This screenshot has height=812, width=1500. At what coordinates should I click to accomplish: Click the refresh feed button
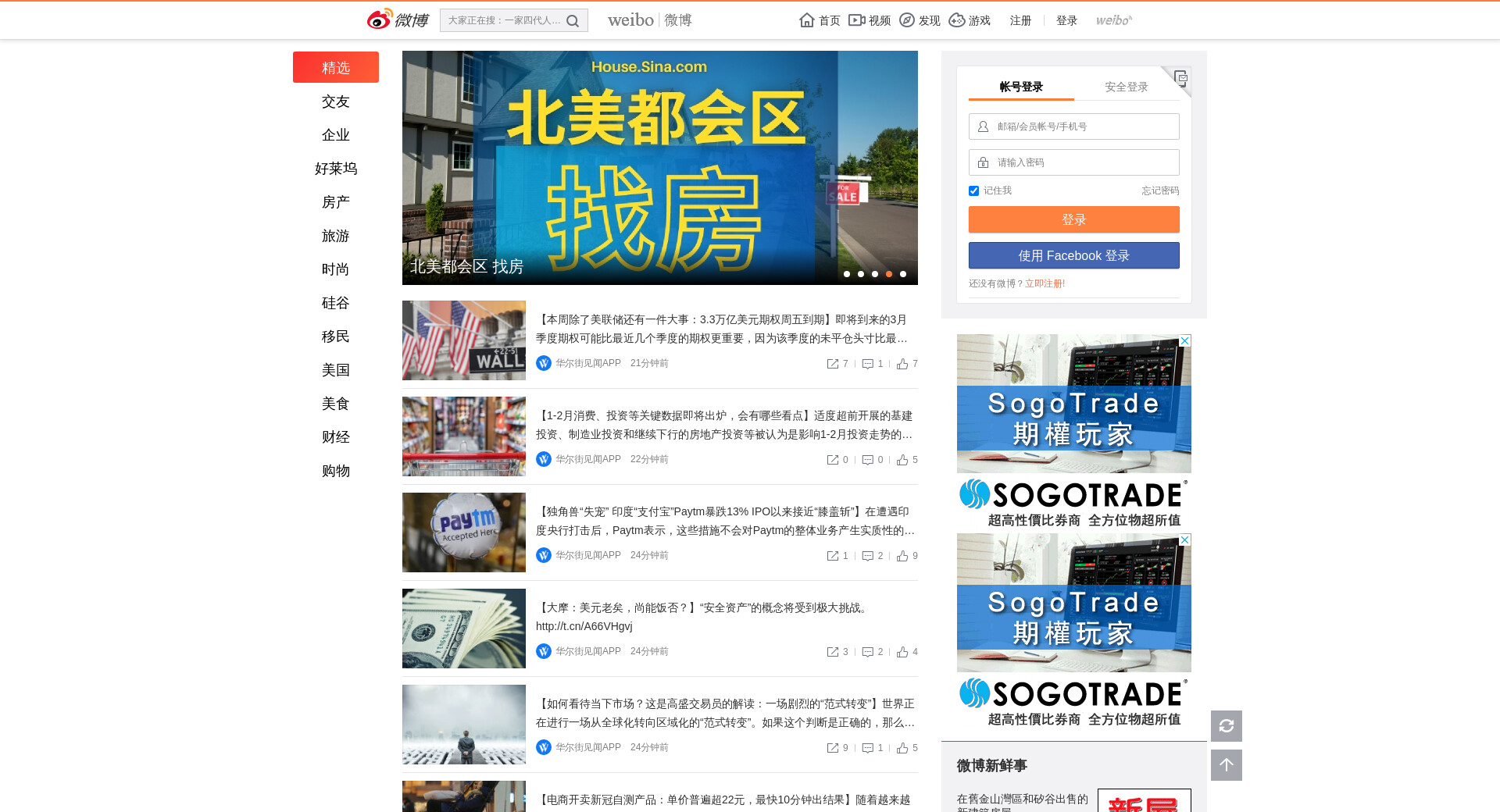coord(1226,726)
